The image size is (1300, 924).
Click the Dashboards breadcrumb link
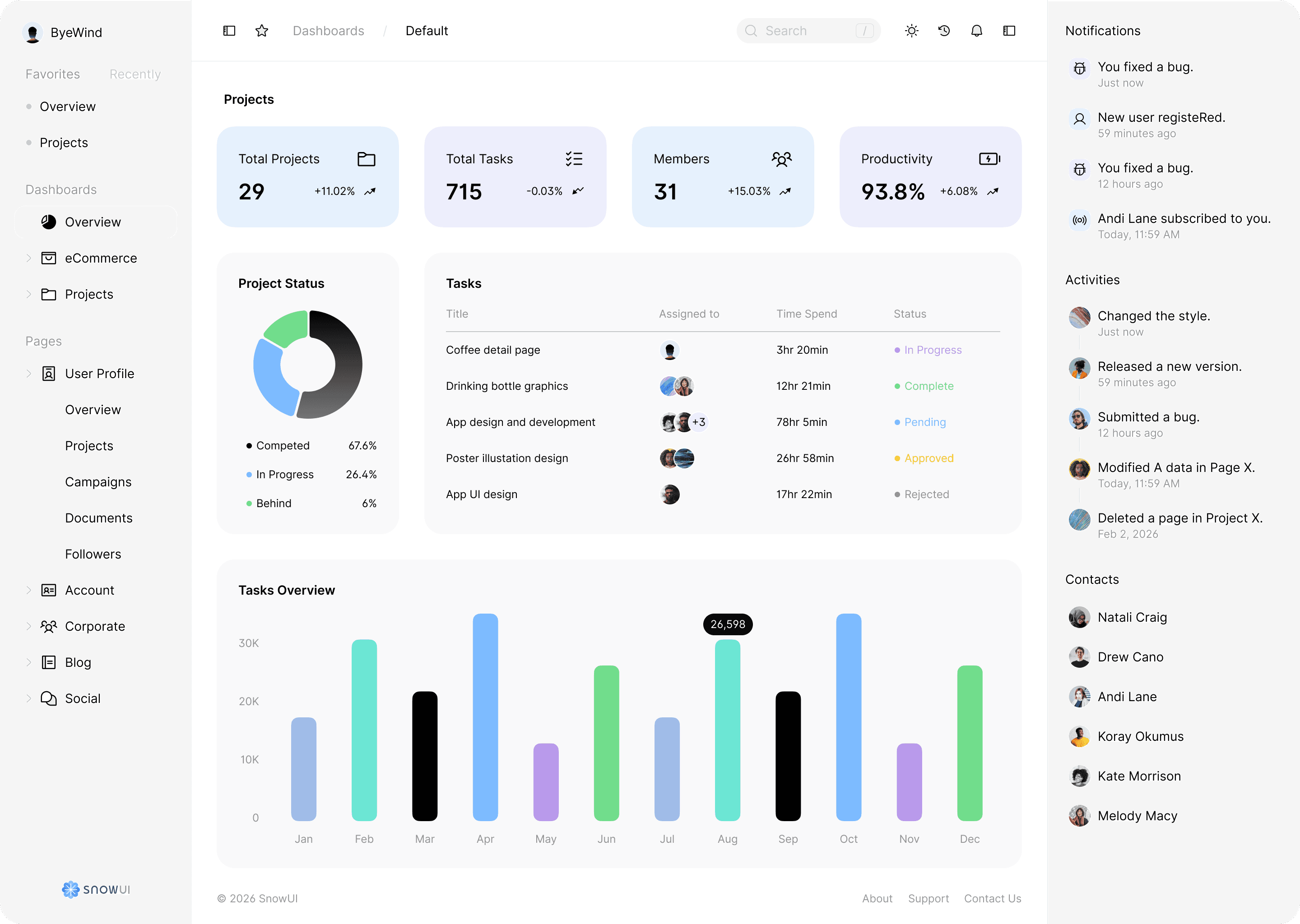[328, 31]
